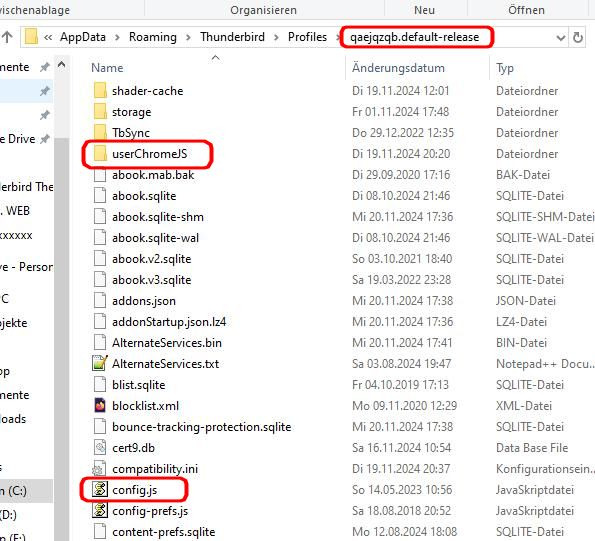This screenshot has height=541, width=595.
Task: Go to the Thunderbird breadcrumb folder
Action: point(232,37)
